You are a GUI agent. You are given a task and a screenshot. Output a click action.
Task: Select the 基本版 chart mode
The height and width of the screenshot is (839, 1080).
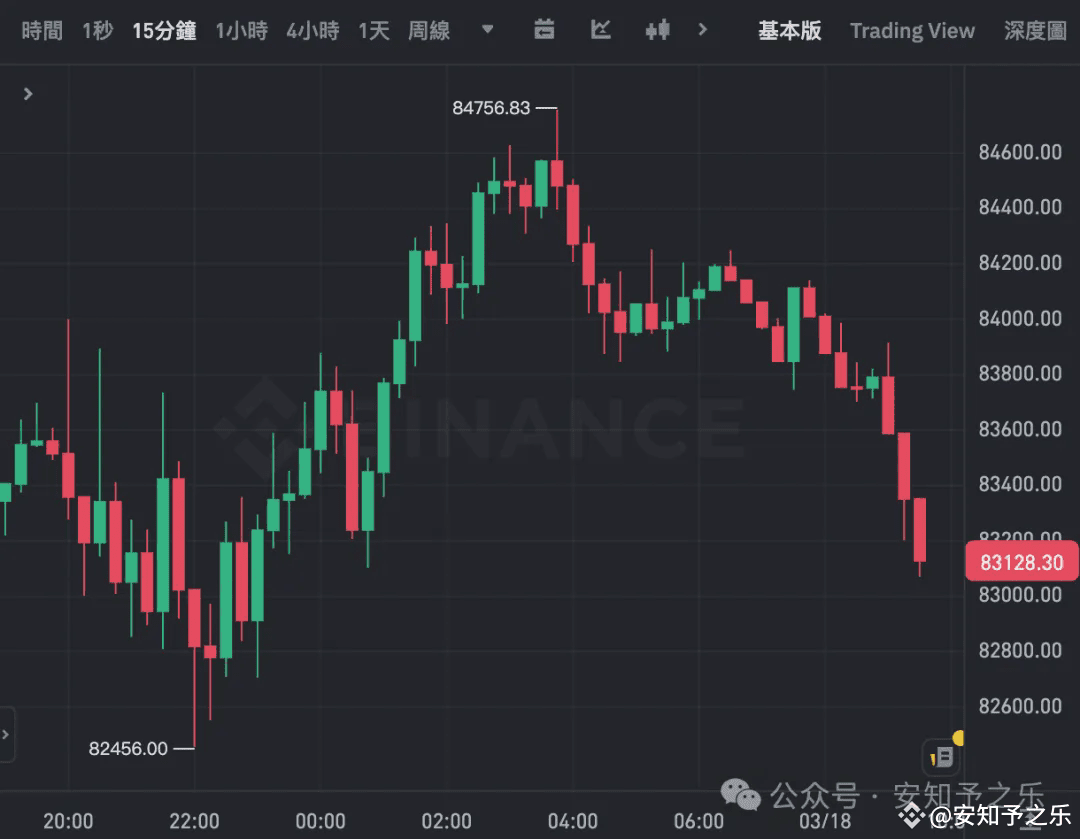(790, 31)
